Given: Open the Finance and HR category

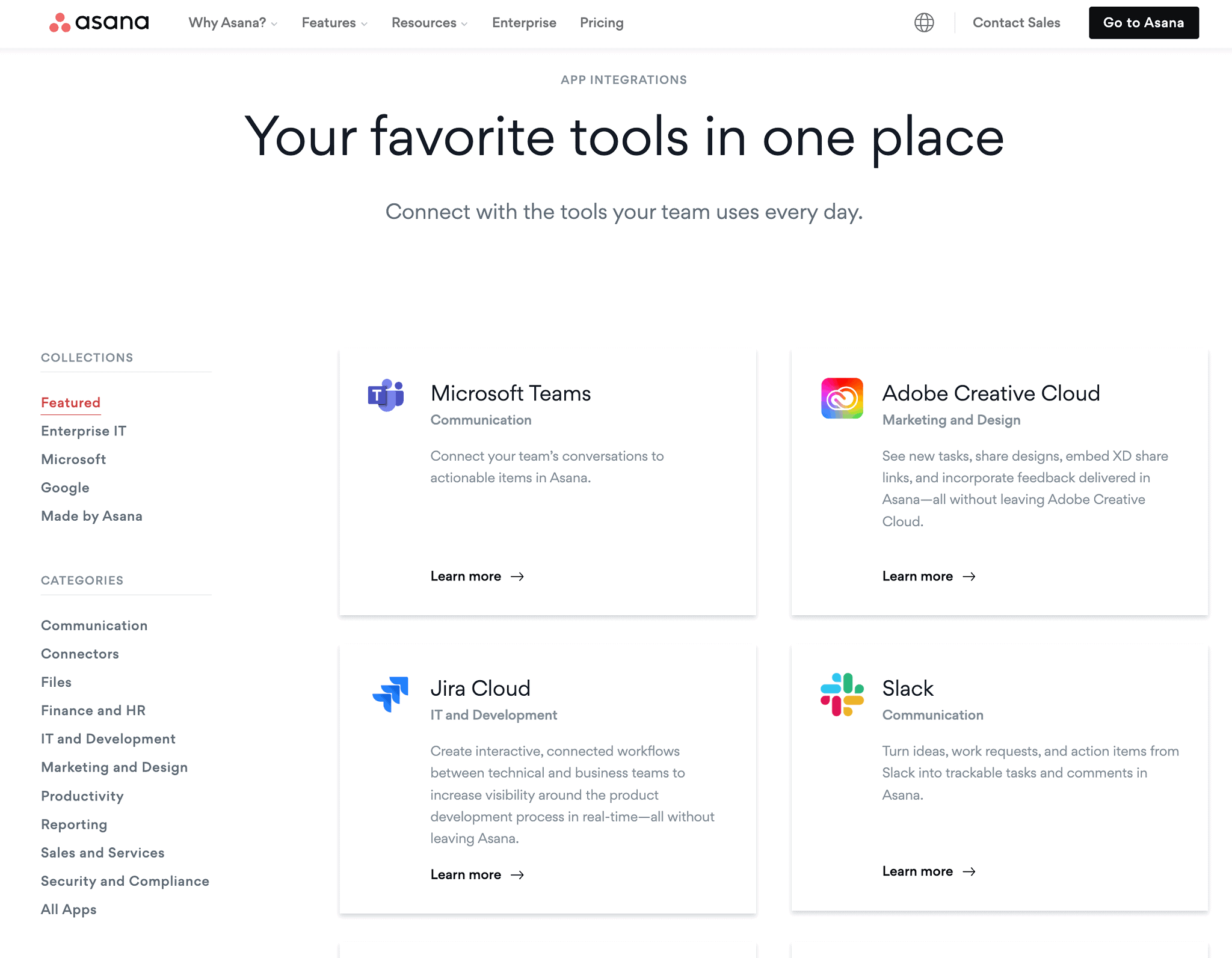Looking at the screenshot, I should point(93,710).
